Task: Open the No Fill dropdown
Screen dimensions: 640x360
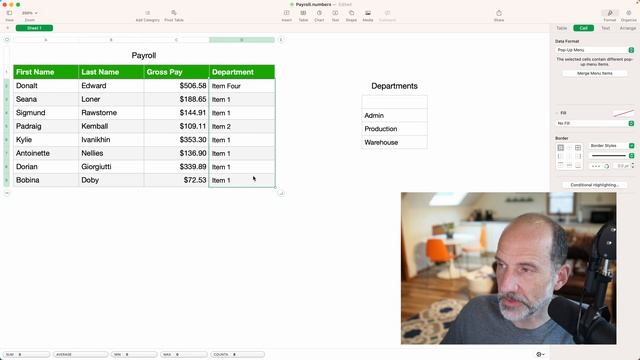Action: coord(595,123)
